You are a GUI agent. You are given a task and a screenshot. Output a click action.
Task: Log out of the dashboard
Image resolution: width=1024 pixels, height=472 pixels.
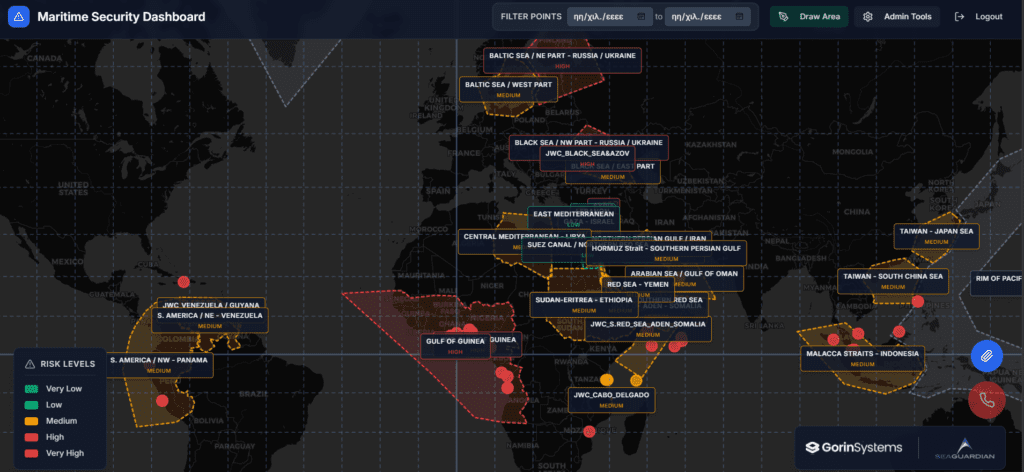[979, 17]
